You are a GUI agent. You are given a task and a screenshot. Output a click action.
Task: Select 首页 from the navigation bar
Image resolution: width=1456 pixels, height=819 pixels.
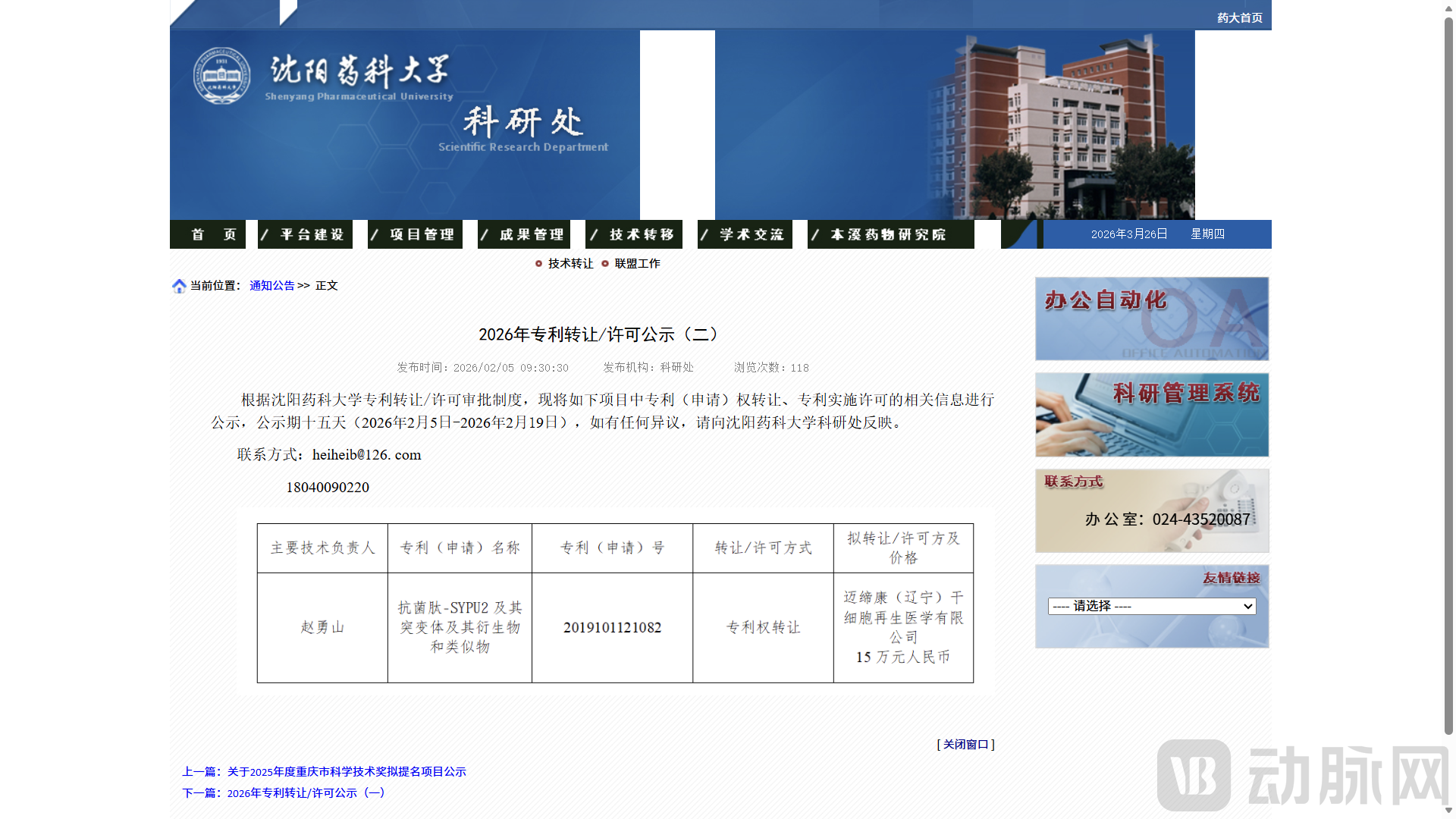[208, 234]
